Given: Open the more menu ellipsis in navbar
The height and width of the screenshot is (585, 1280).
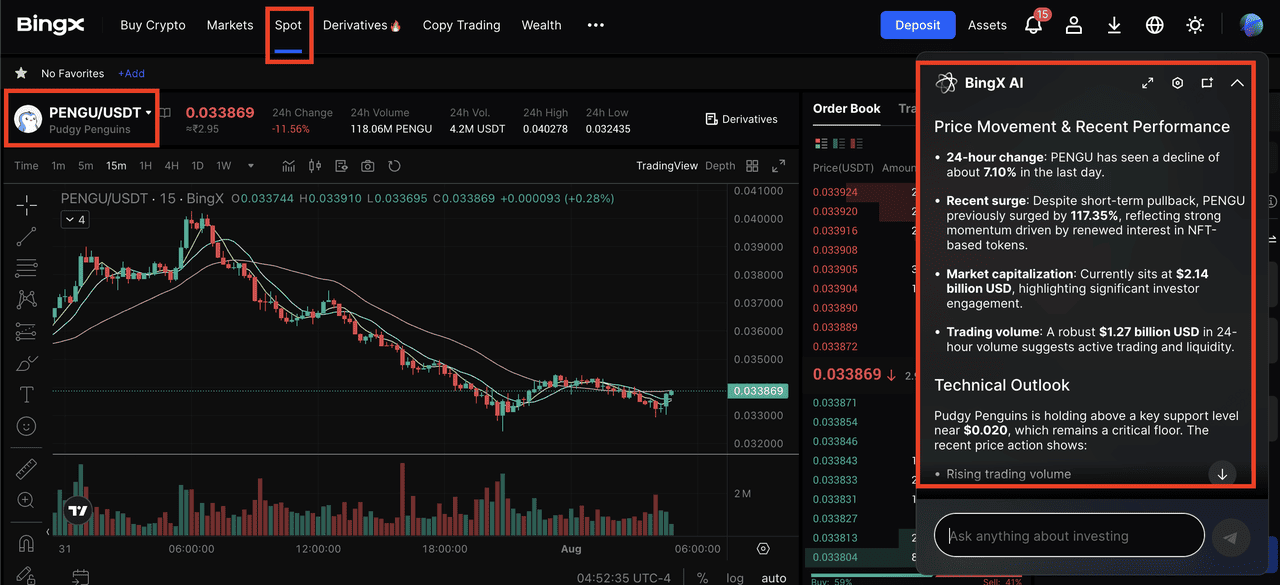Looking at the screenshot, I should pyautogui.click(x=596, y=25).
